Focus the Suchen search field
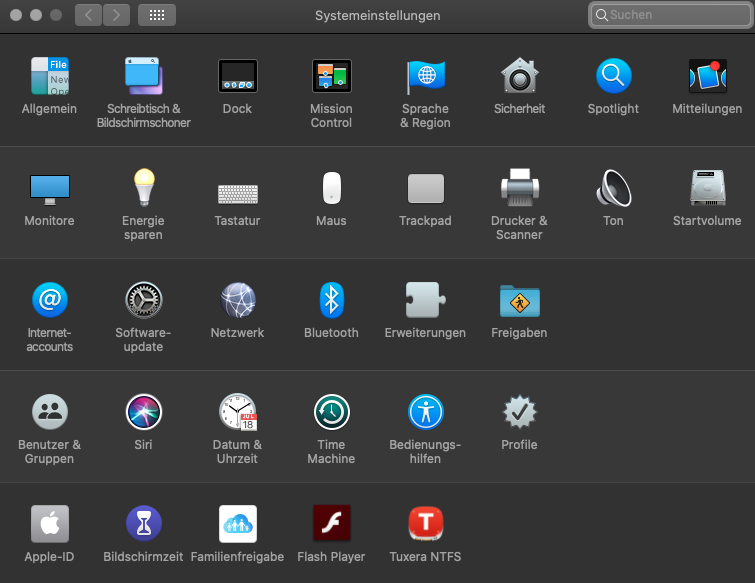The image size is (755, 583). coord(671,15)
